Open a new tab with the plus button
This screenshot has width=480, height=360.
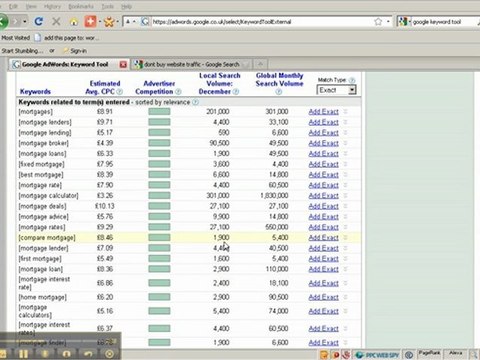click(x=260, y=64)
